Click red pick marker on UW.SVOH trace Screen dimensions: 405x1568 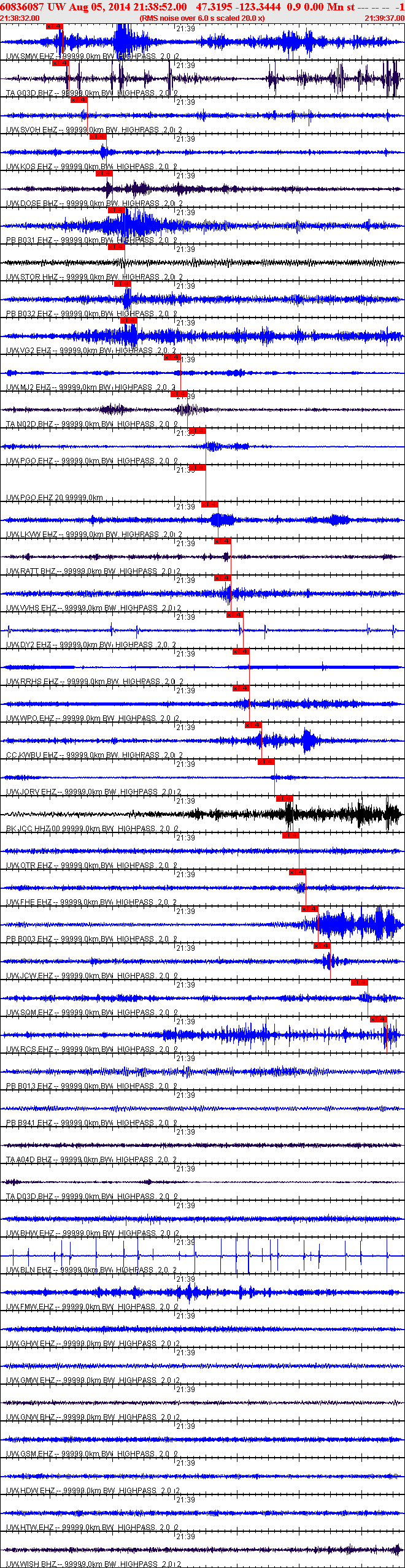(79, 100)
